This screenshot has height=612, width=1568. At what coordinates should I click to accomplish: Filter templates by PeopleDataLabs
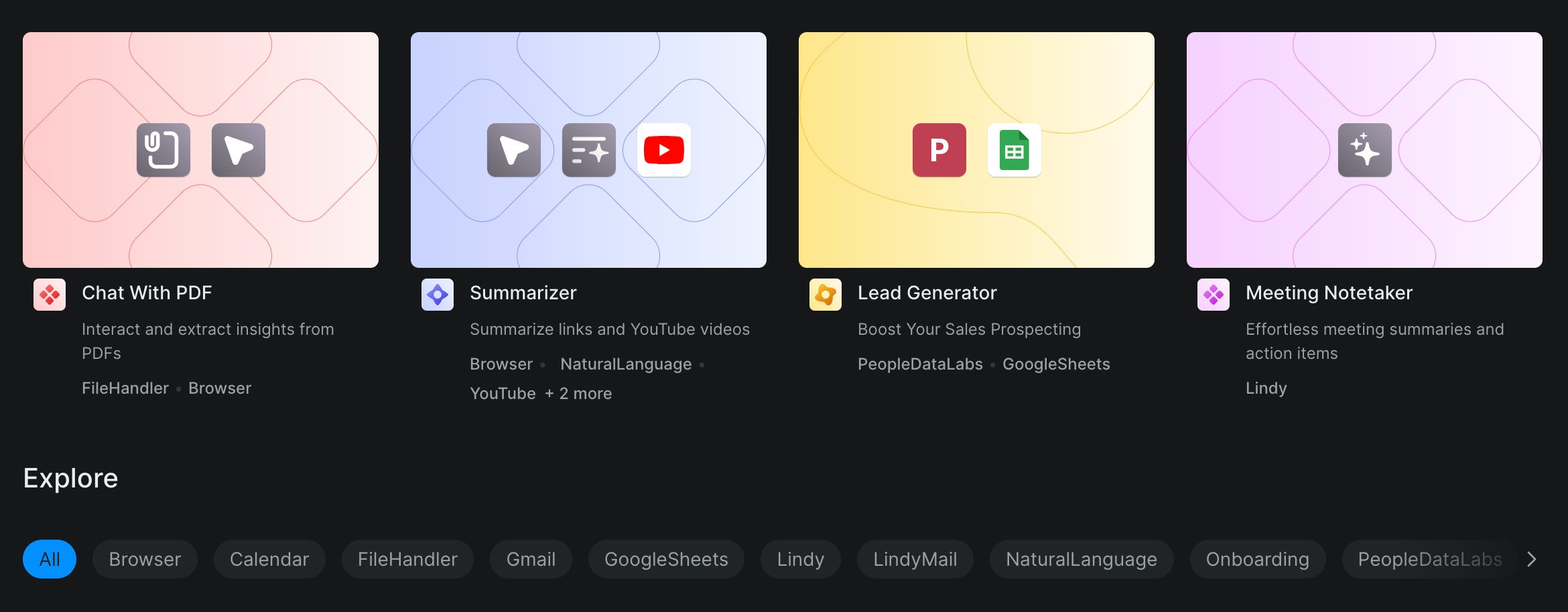point(1430,559)
